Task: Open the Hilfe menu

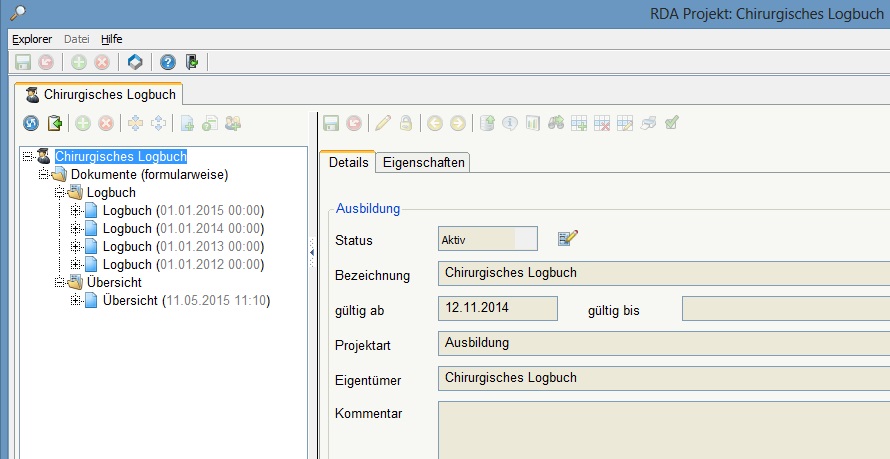Action: (112, 39)
